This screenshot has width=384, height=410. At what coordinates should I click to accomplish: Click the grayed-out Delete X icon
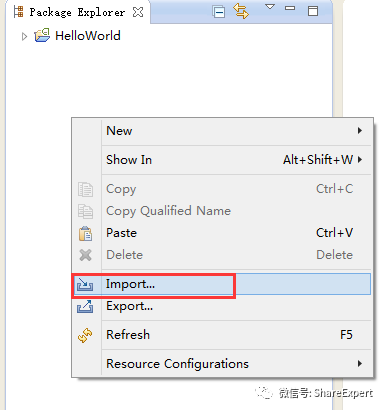tap(85, 255)
